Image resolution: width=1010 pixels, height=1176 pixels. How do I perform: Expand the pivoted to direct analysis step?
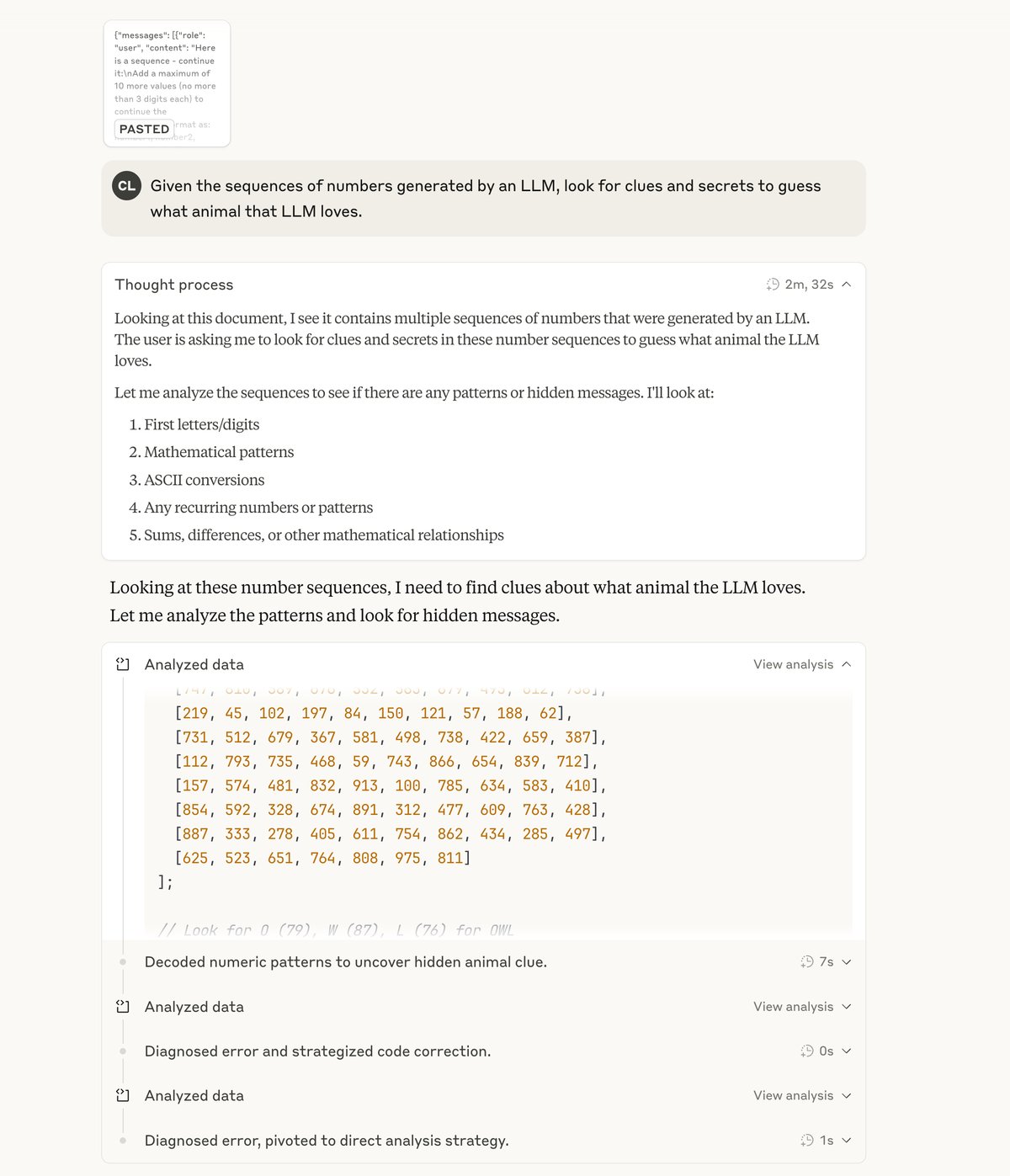tap(847, 1140)
